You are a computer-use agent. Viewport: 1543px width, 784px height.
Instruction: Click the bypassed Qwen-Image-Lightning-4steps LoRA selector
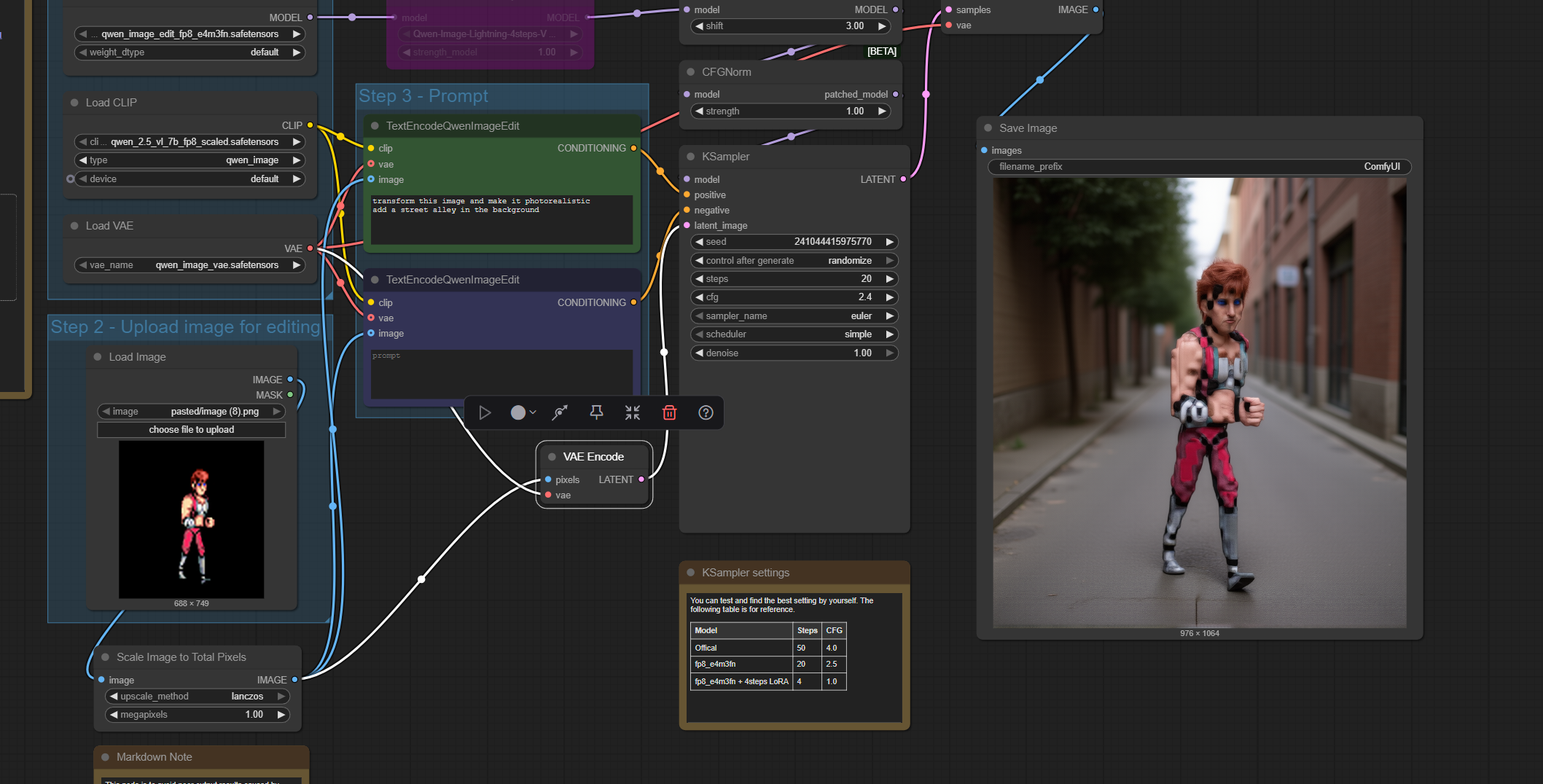(490, 34)
